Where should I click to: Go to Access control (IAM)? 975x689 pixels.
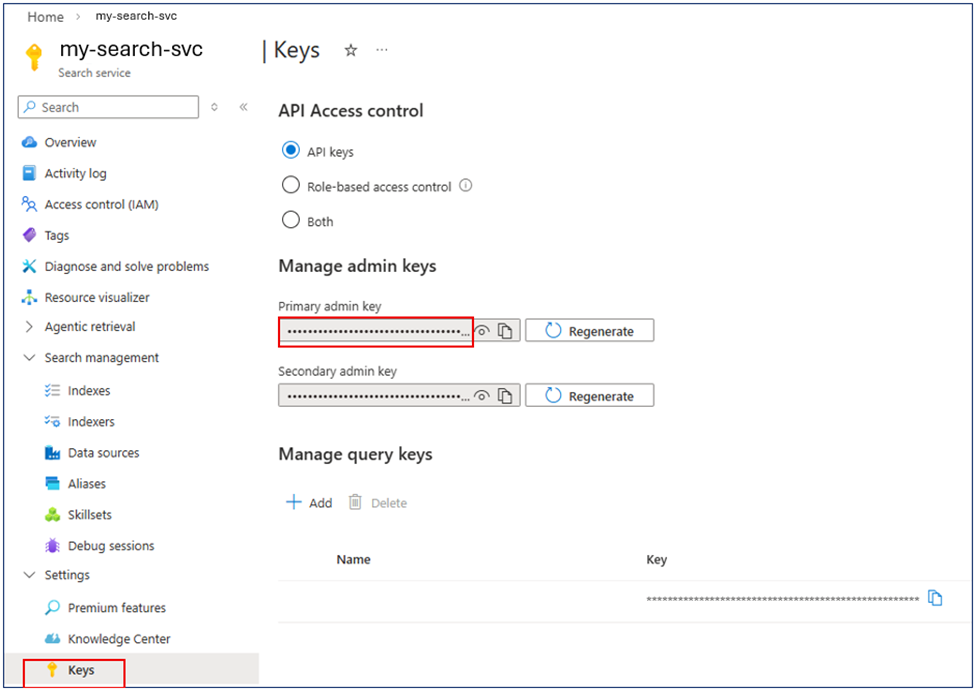(x=101, y=205)
